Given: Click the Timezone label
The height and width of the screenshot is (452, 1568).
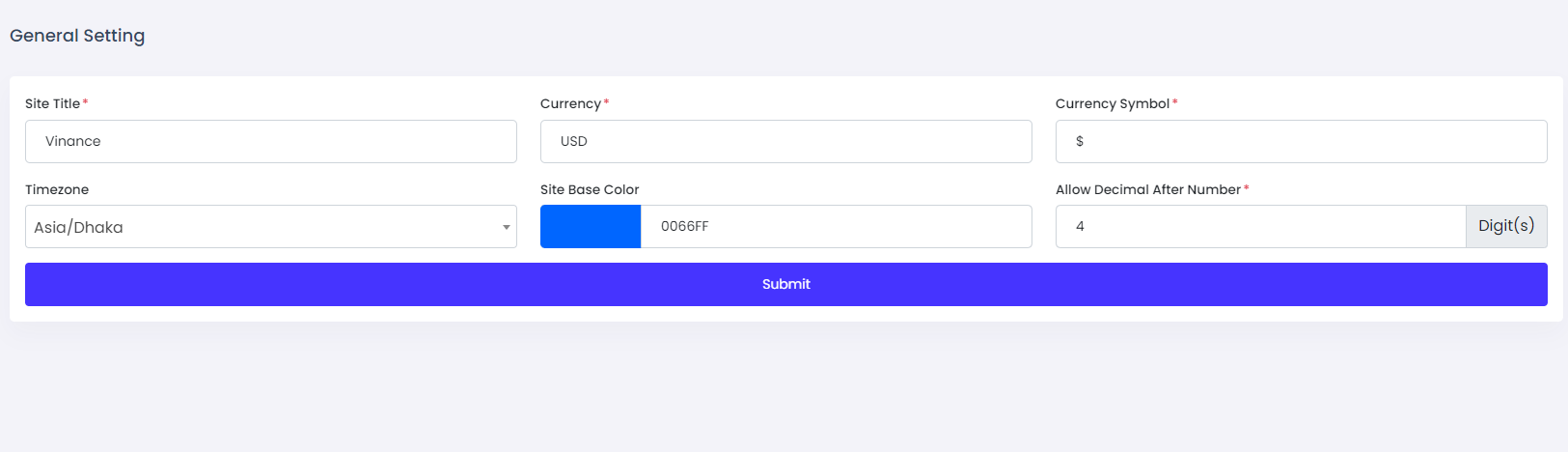Looking at the screenshot, I should point(57,189).
